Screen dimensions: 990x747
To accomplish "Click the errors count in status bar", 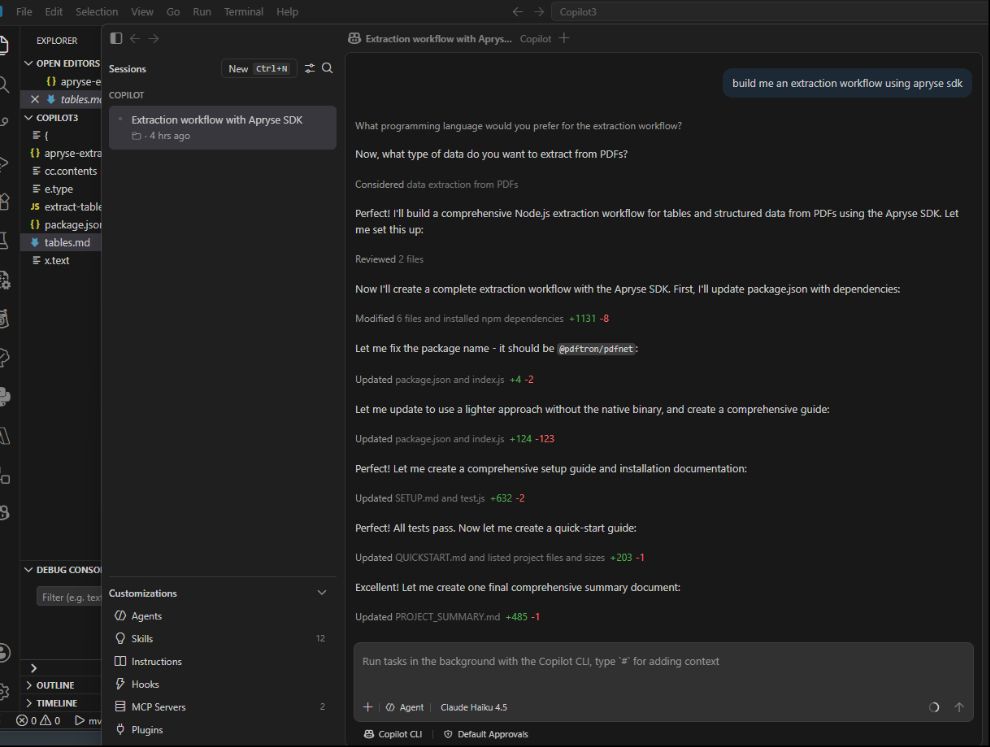I will pos(27,720).
